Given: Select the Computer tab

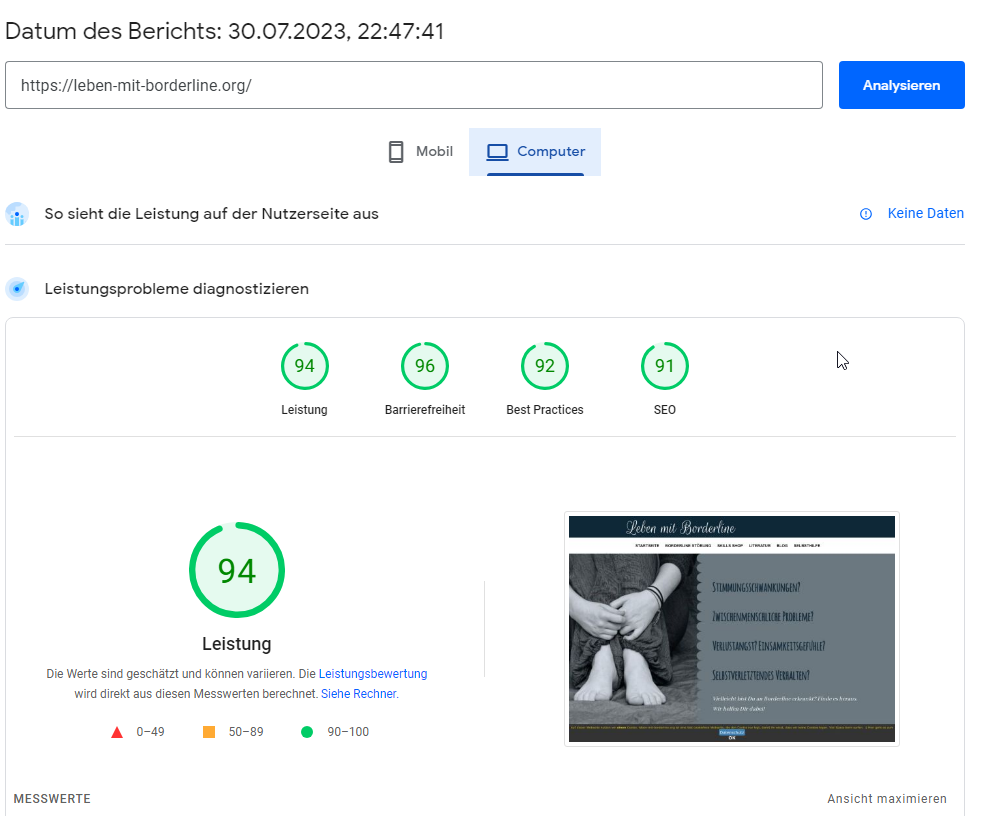Looking at the screenshot, I should (x=535, y=152).
